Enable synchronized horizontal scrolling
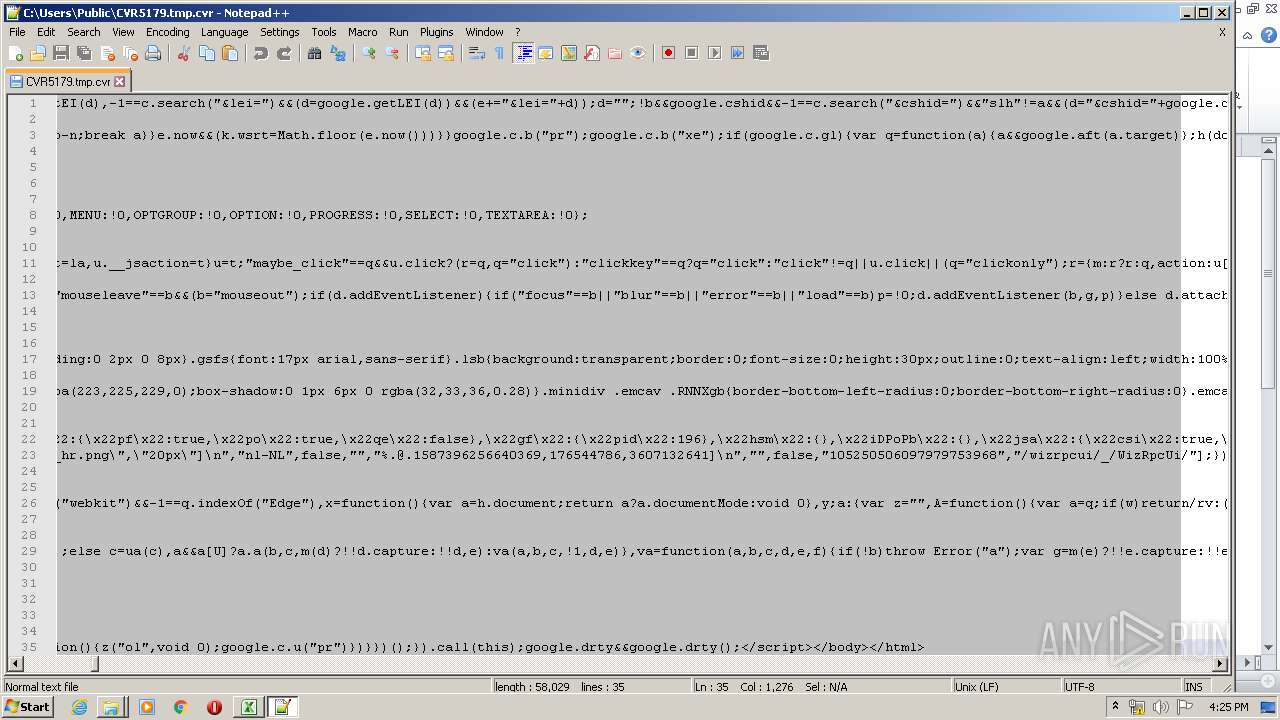 pos(446,53)
